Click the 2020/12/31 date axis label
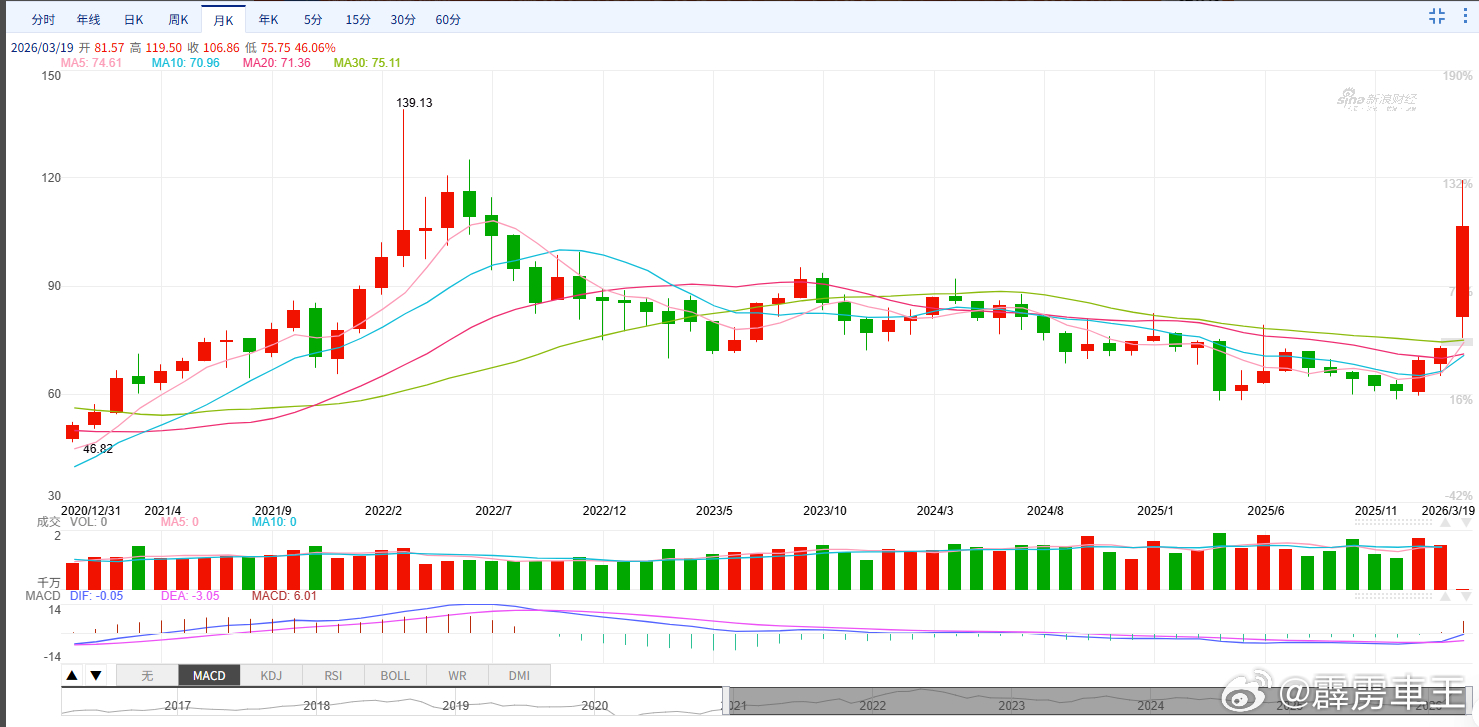 (x=92, y=510)
